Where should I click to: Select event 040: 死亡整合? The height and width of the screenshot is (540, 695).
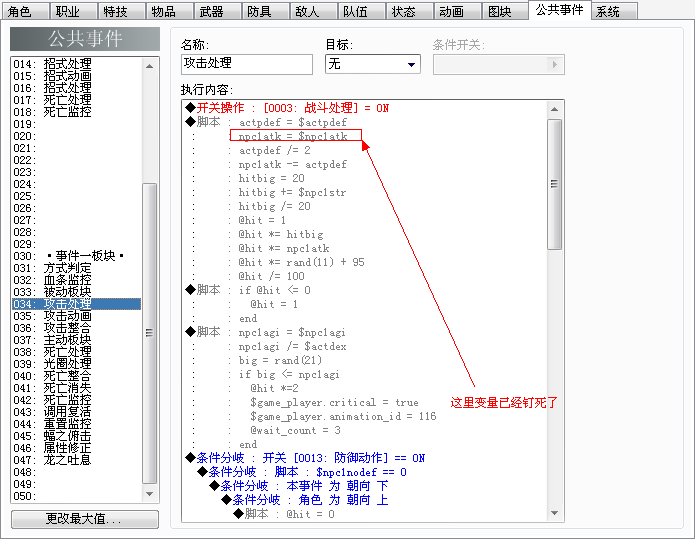click(76, 376)
